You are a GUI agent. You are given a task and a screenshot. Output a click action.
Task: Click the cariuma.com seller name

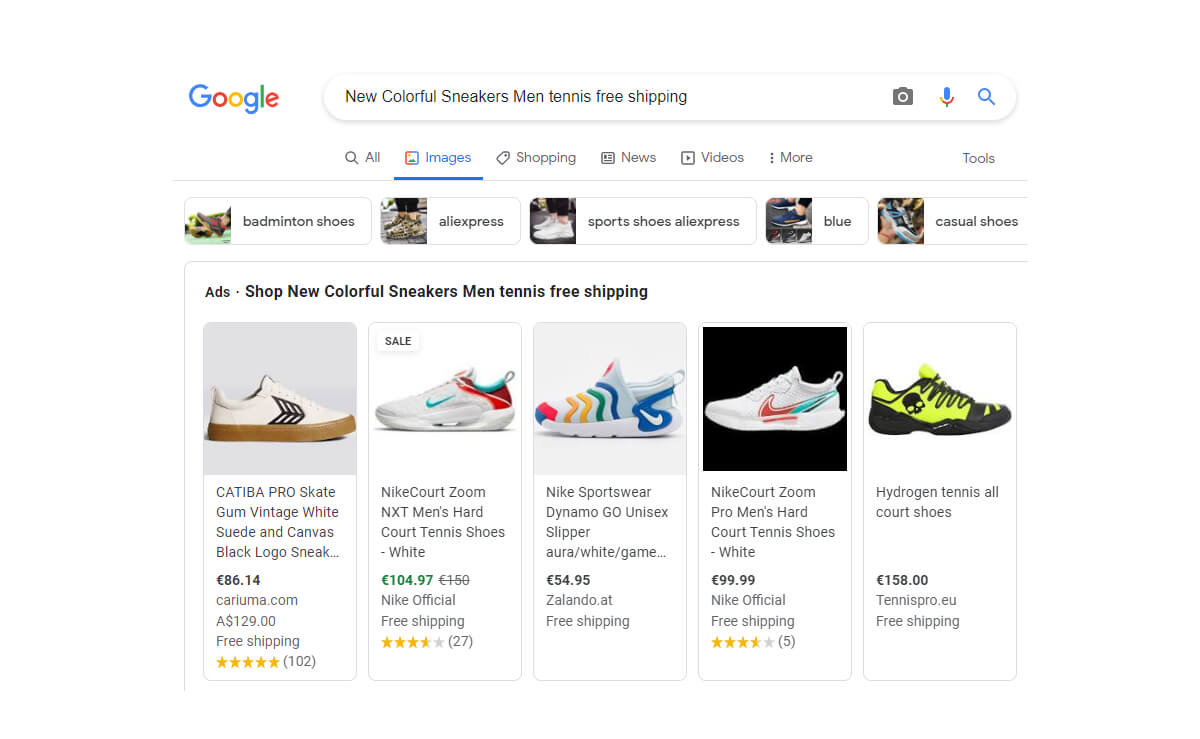257,600
